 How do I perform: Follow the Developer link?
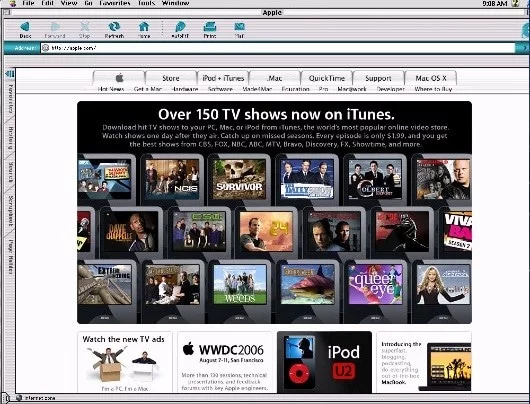(x=390, y=89)
